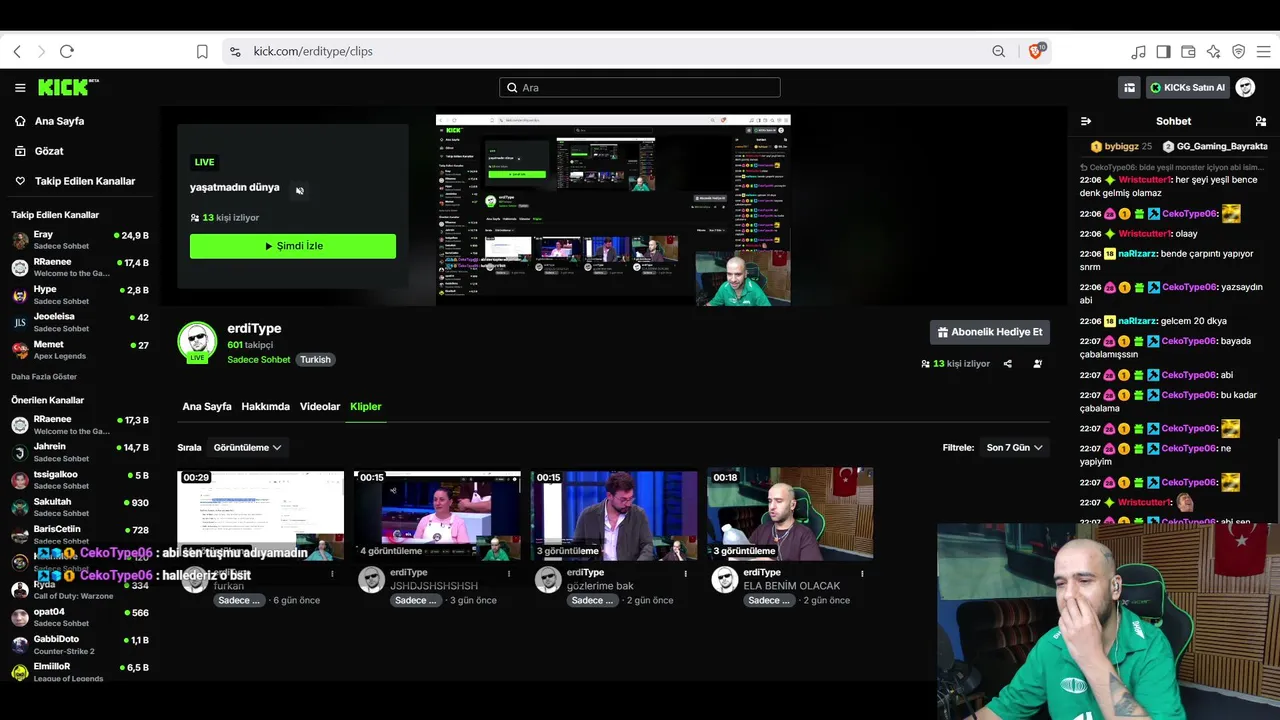This screenshot has height=720, width=1280.
Task: Open the zoom magnifier icon in address bar
Action: click(x=998, y=51)
